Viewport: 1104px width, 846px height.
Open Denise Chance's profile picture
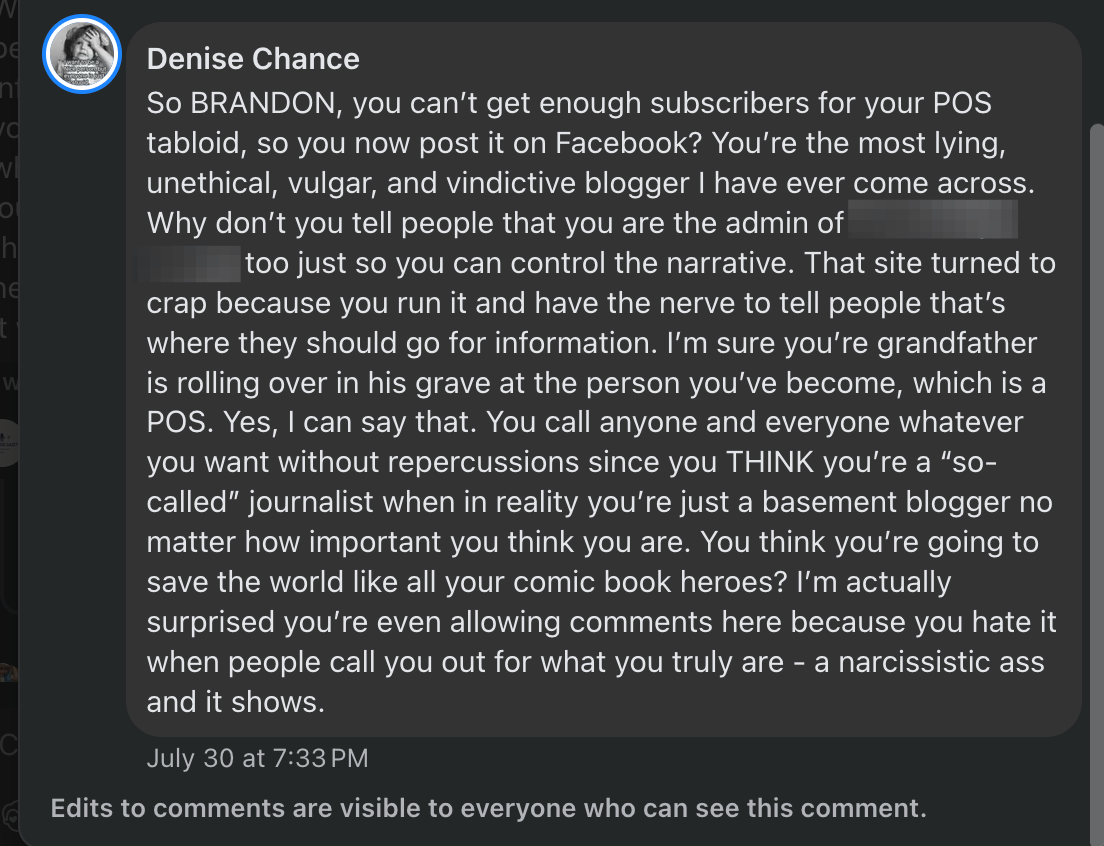click(82, 53)
